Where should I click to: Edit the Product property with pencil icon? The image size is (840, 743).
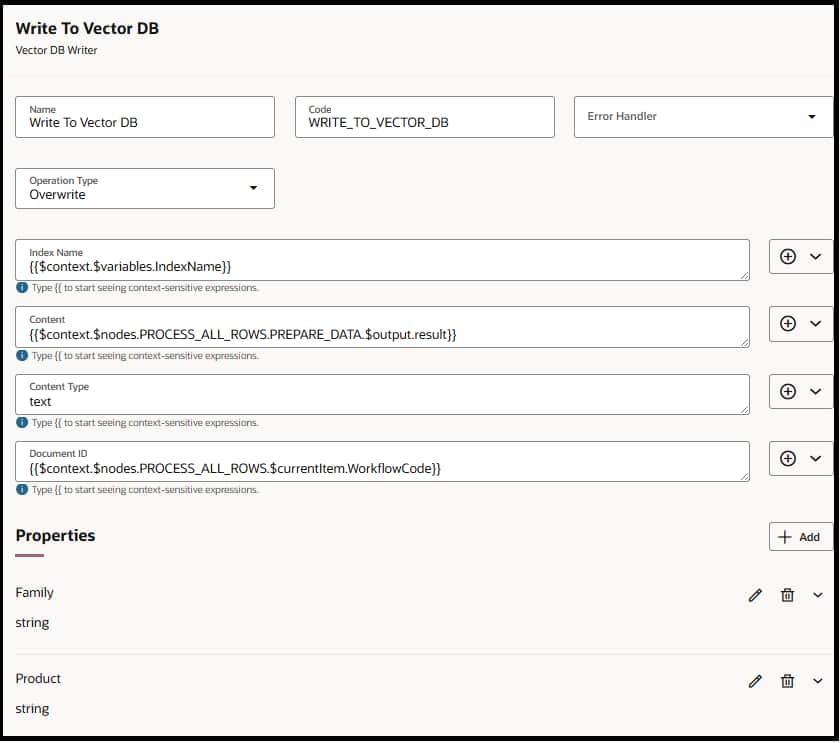point(755,681)
